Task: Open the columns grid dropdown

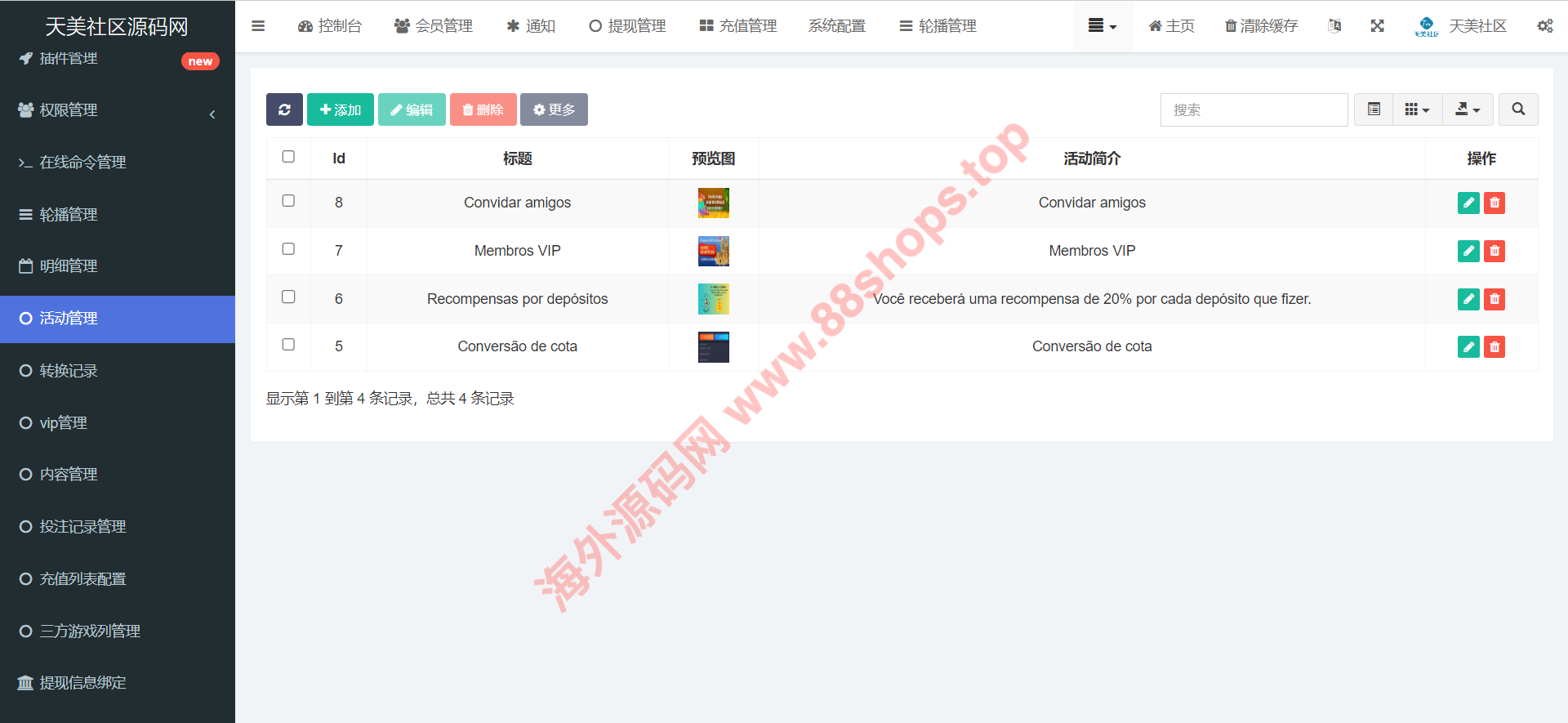Action: [x=1417, y=109]
